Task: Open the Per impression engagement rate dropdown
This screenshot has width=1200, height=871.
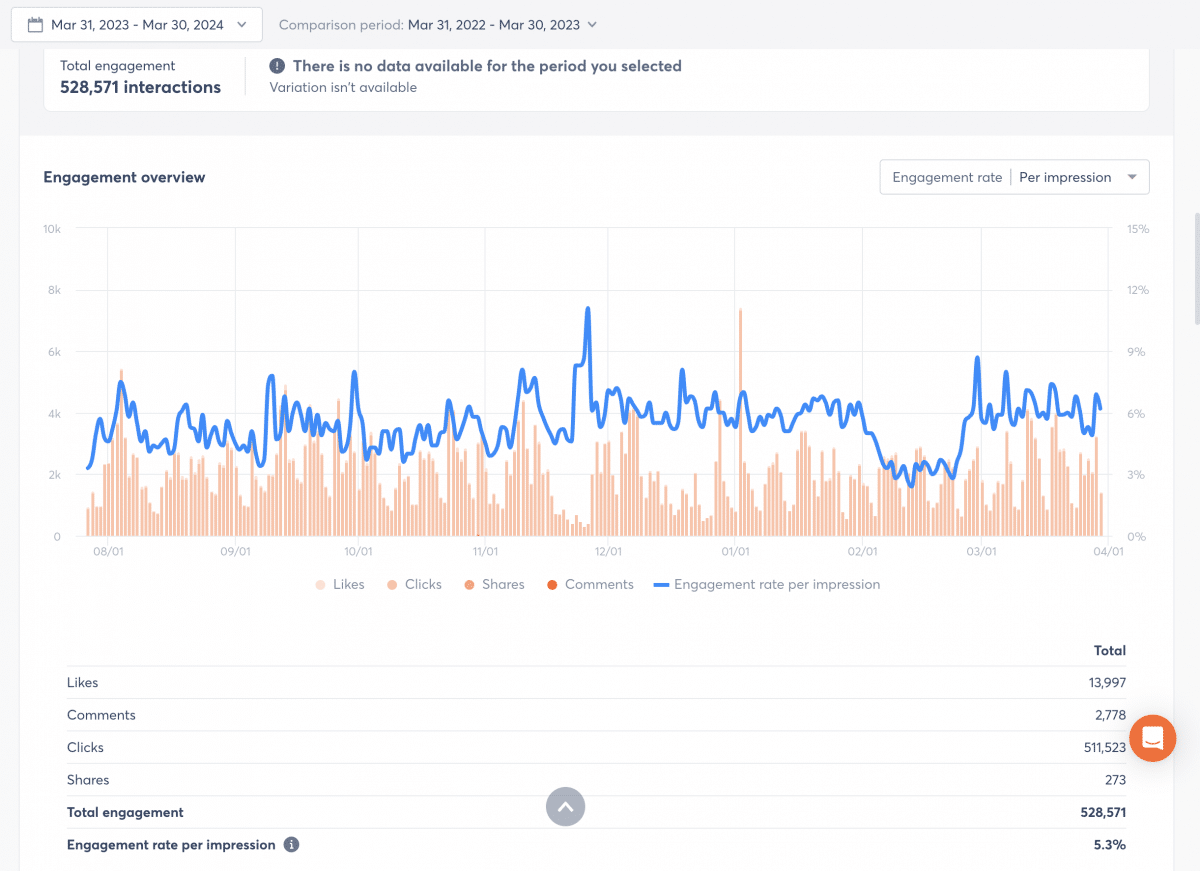Action: click(1014, 177)
